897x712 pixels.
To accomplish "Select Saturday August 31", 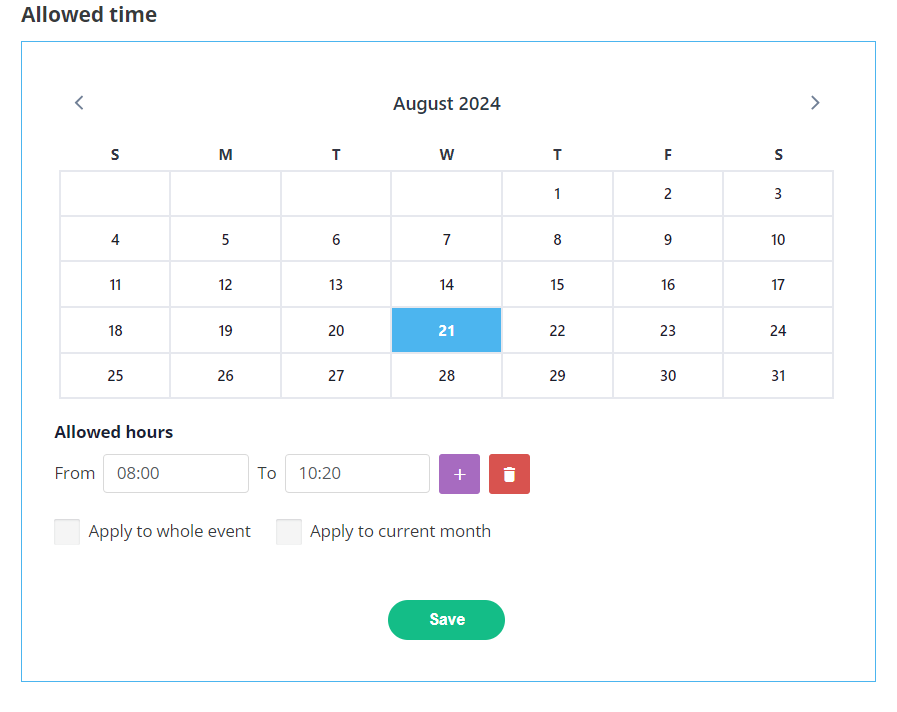I will [778, 376].
